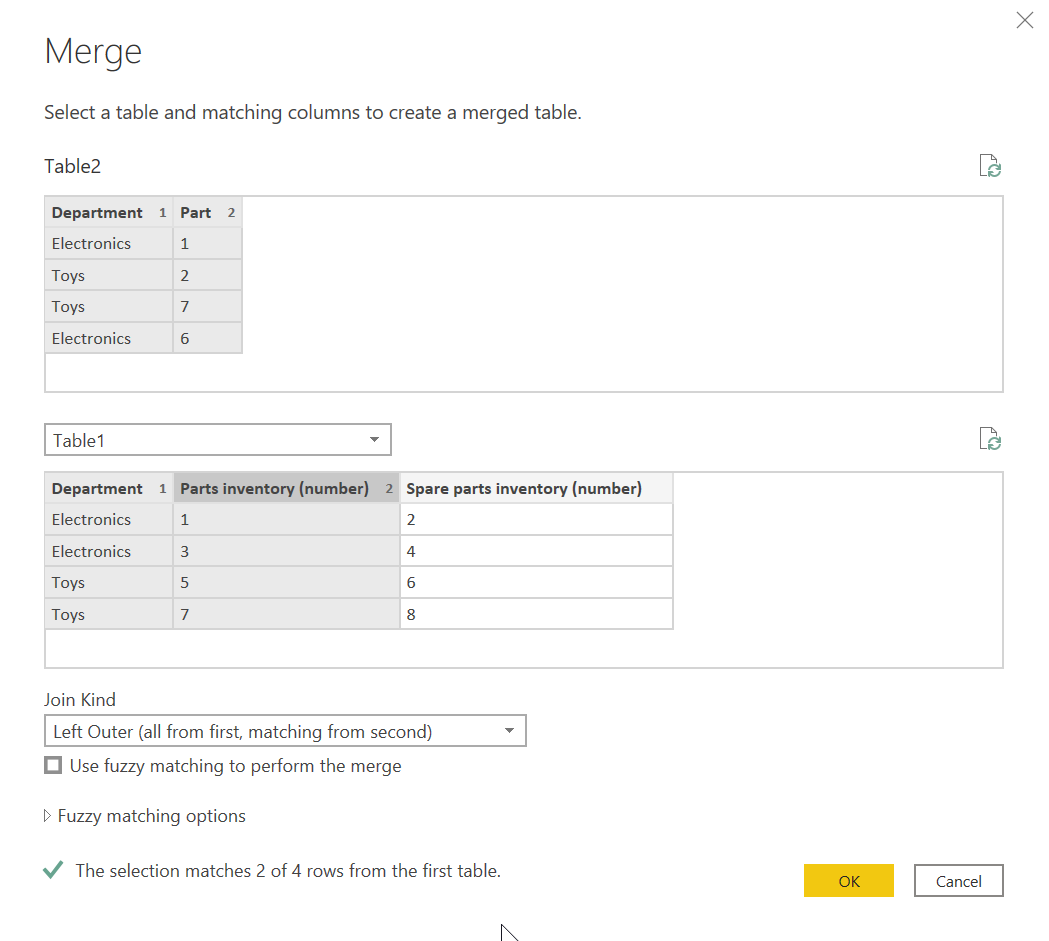Click Spare parts inventory value 8
Screen dimensions: 1049x941
pyautogui.click(x=537, y=614)
